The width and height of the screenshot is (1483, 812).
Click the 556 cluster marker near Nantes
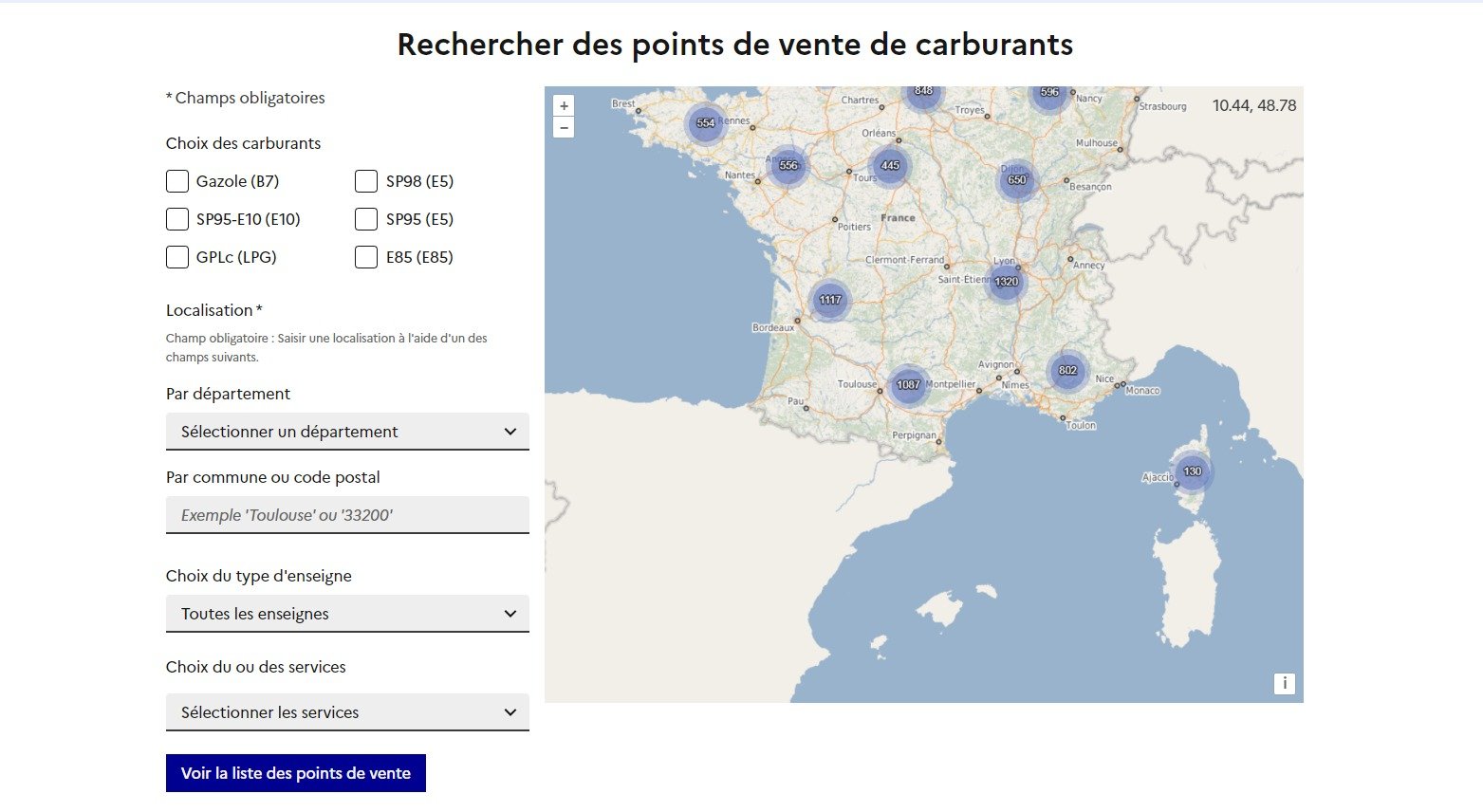[x=788, y=165]
